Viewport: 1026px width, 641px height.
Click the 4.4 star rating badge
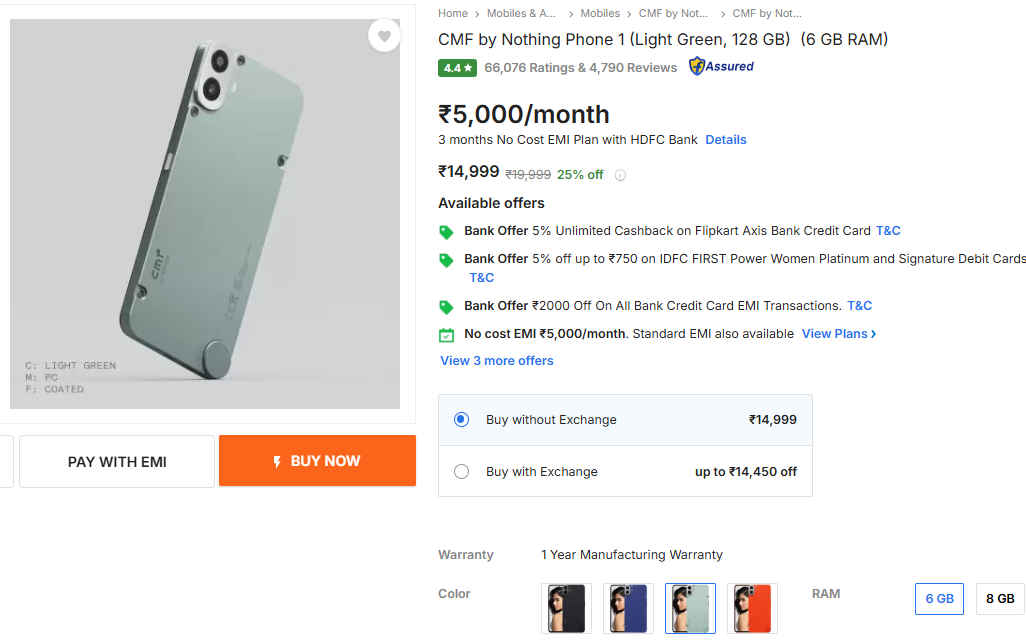point(457,68)
